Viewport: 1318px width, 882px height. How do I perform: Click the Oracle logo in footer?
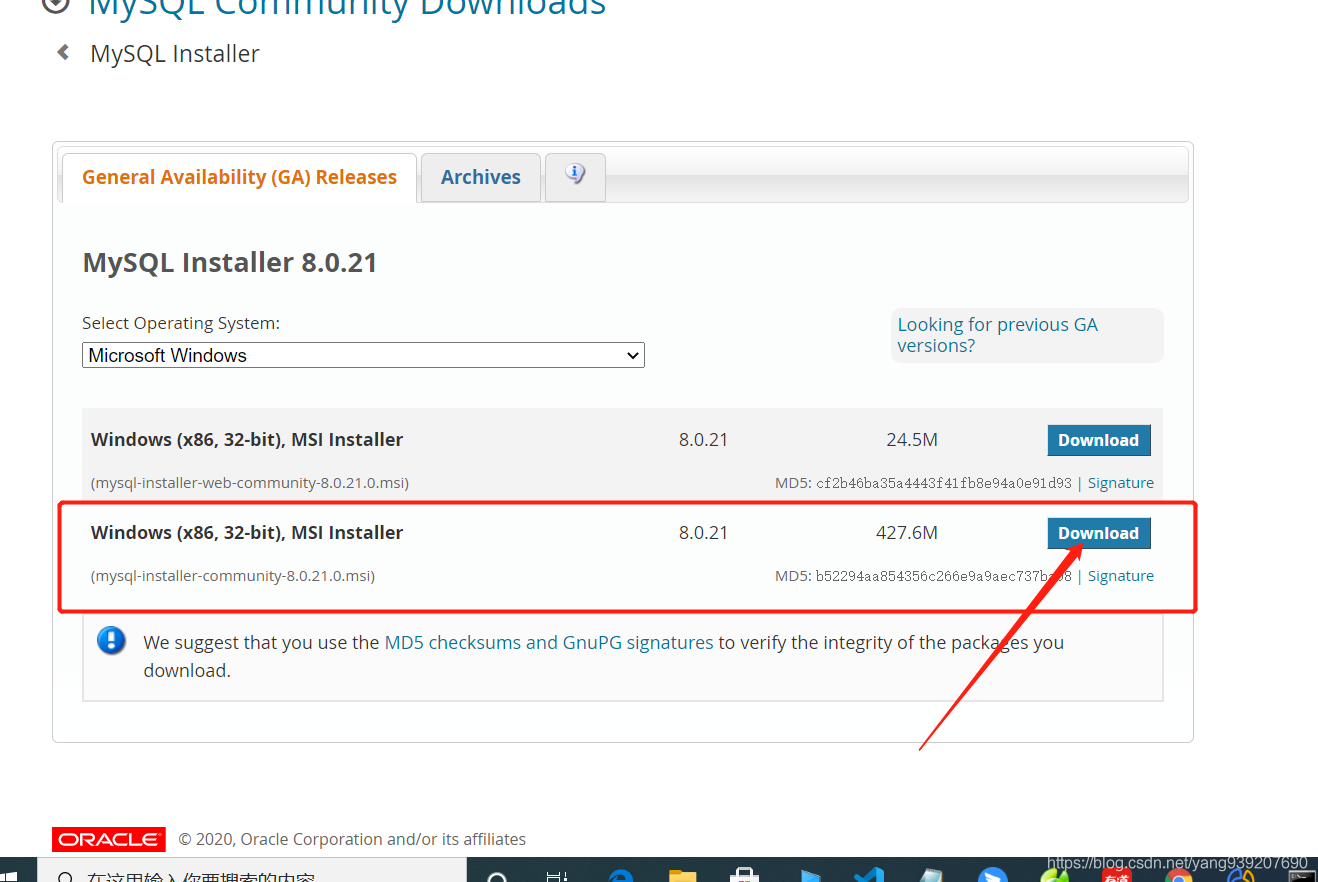(109, 839)
